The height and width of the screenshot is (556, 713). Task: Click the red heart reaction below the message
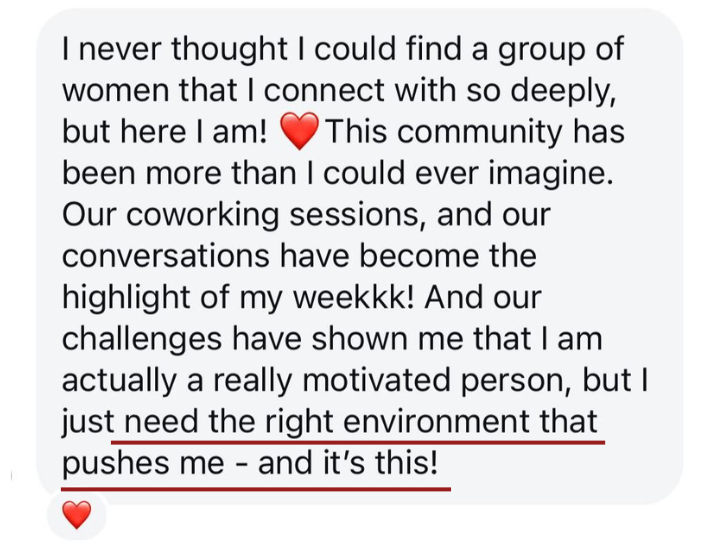[77, 516]
